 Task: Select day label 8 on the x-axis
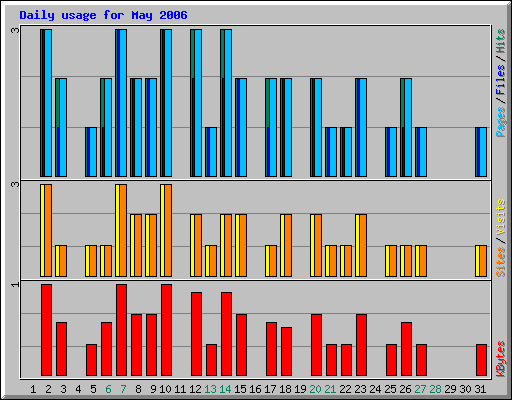point(138,389)
